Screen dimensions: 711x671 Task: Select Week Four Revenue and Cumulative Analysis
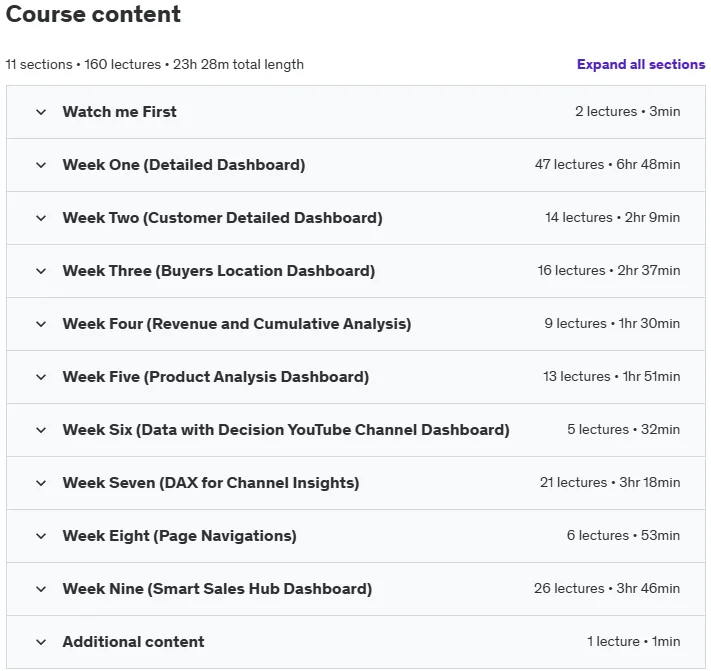point(237,324)
